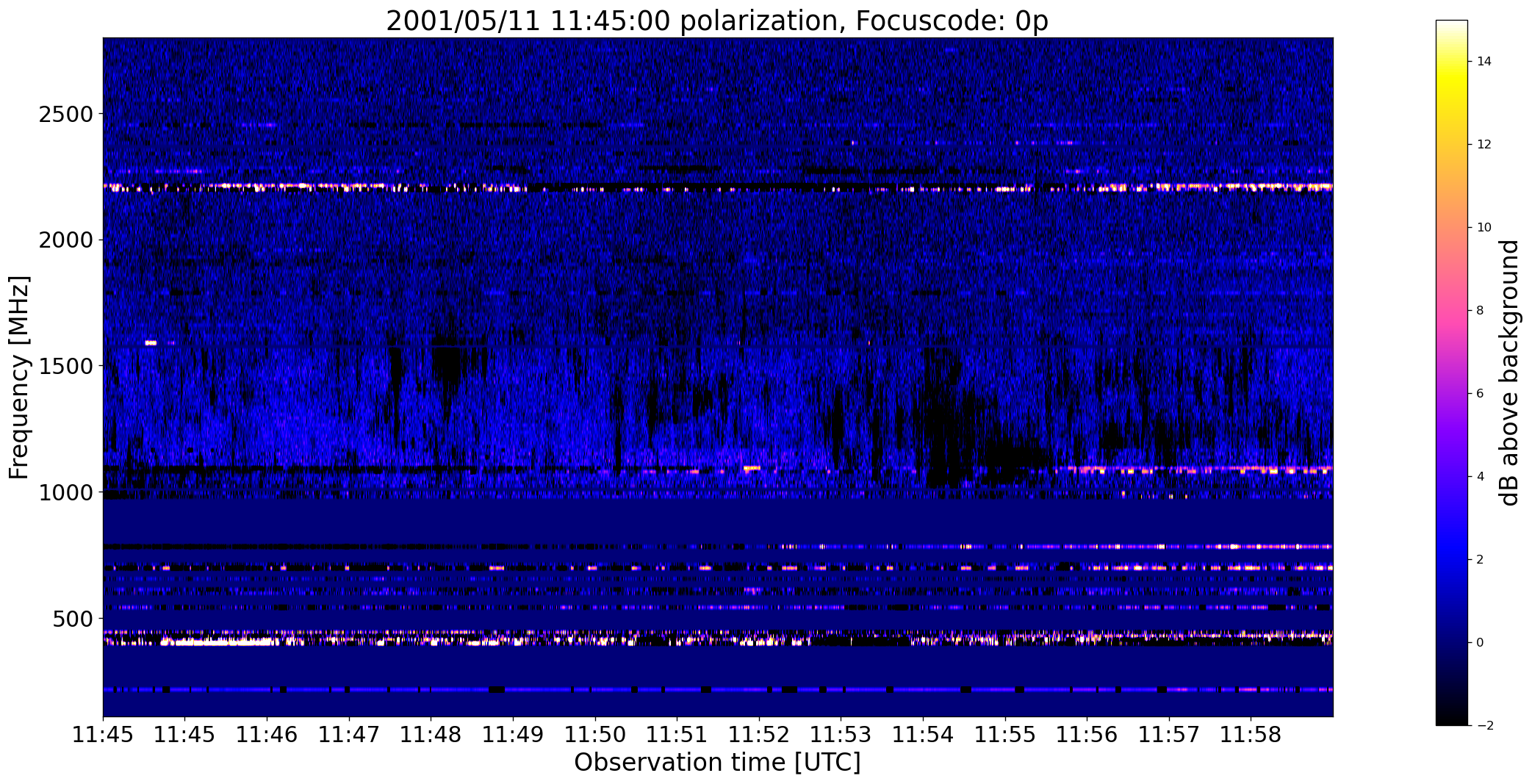Image resolution: width=1532 pixels, height=784 pixels.
Task: Click the 11:48 time tick label
Action: (431, 735)
